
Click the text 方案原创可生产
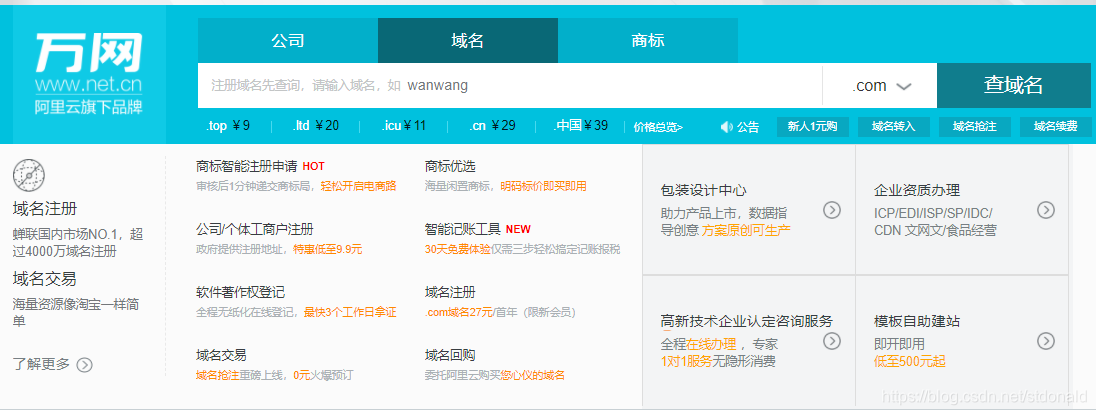coord(747,230)
